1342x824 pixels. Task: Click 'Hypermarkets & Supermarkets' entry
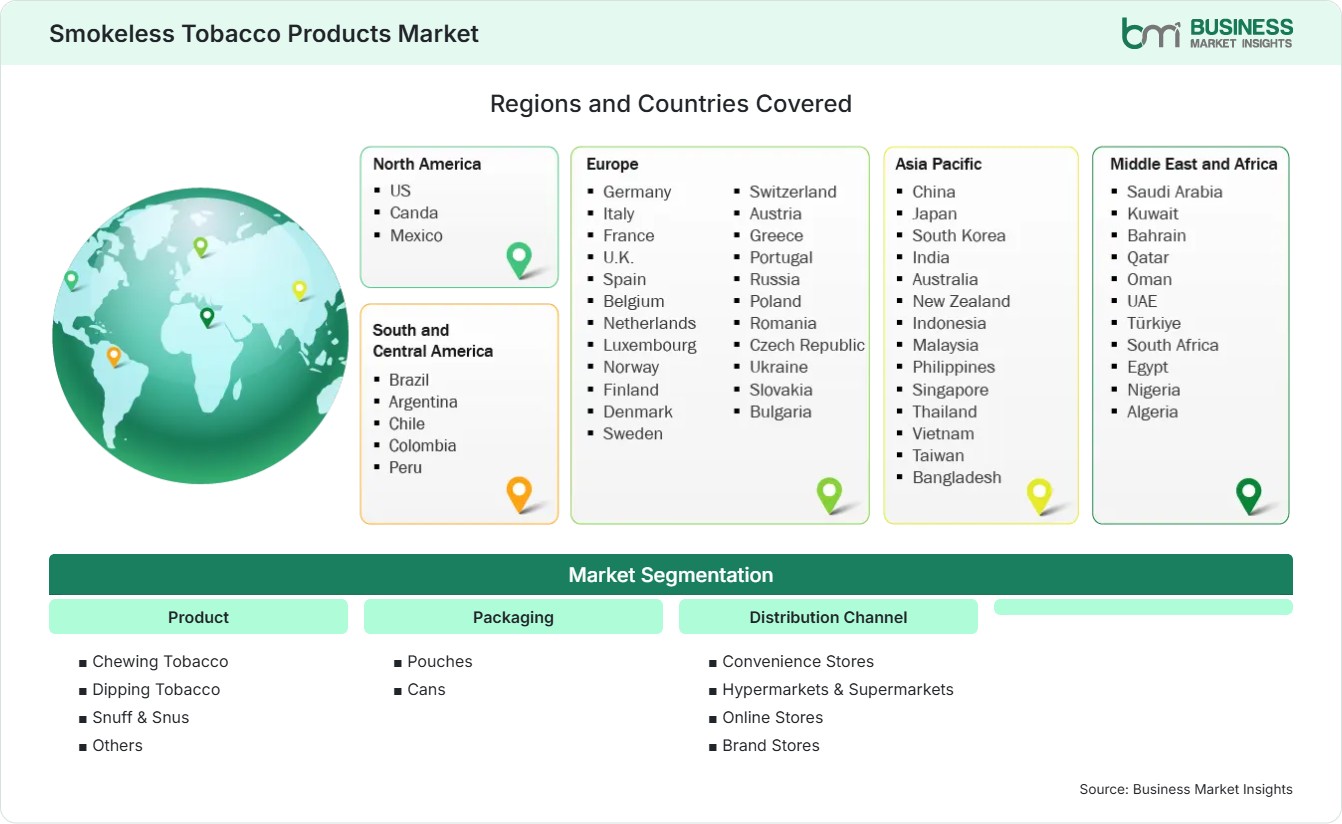838,689
